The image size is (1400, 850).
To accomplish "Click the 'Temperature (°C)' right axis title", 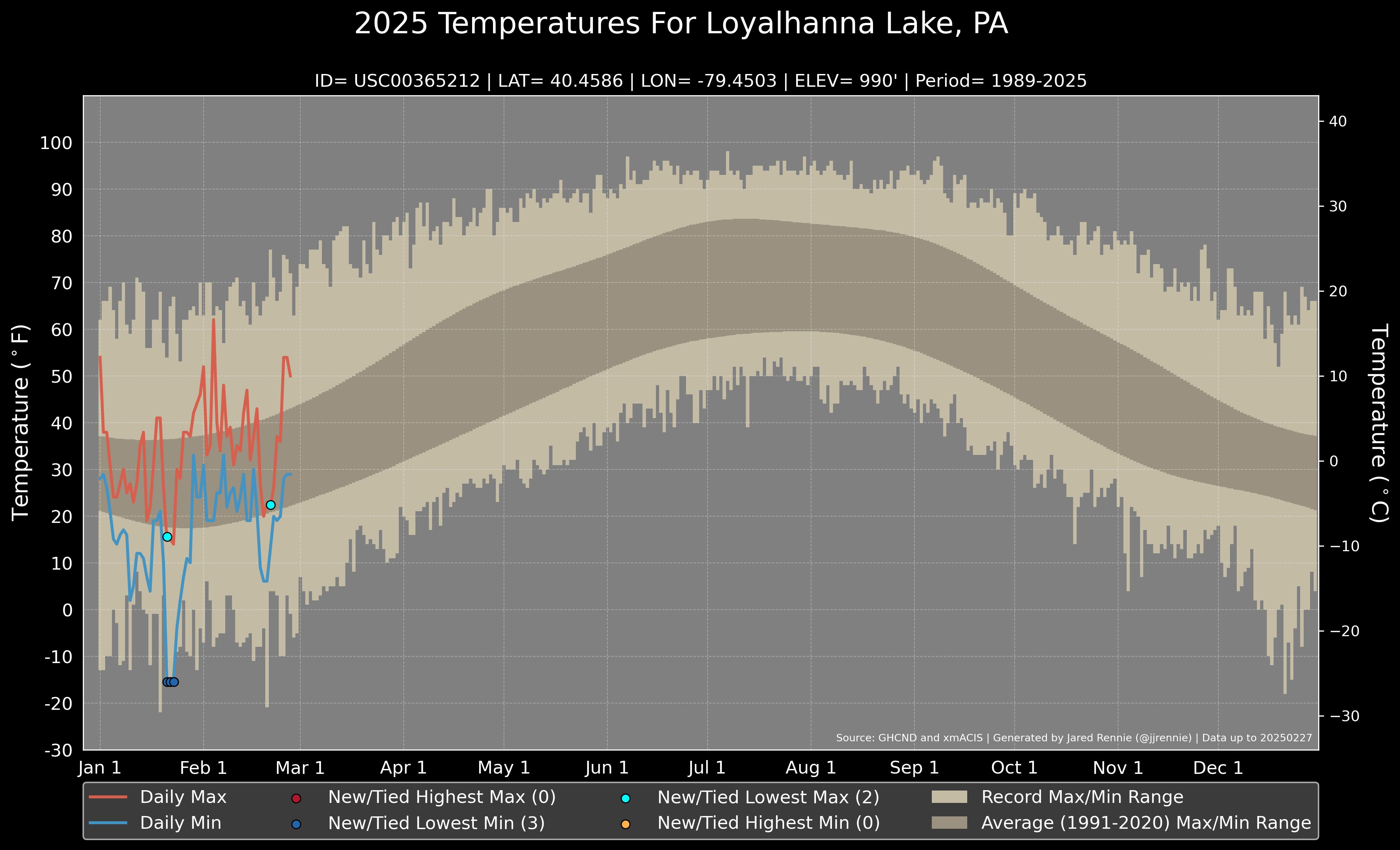I will pos(1379,423).
